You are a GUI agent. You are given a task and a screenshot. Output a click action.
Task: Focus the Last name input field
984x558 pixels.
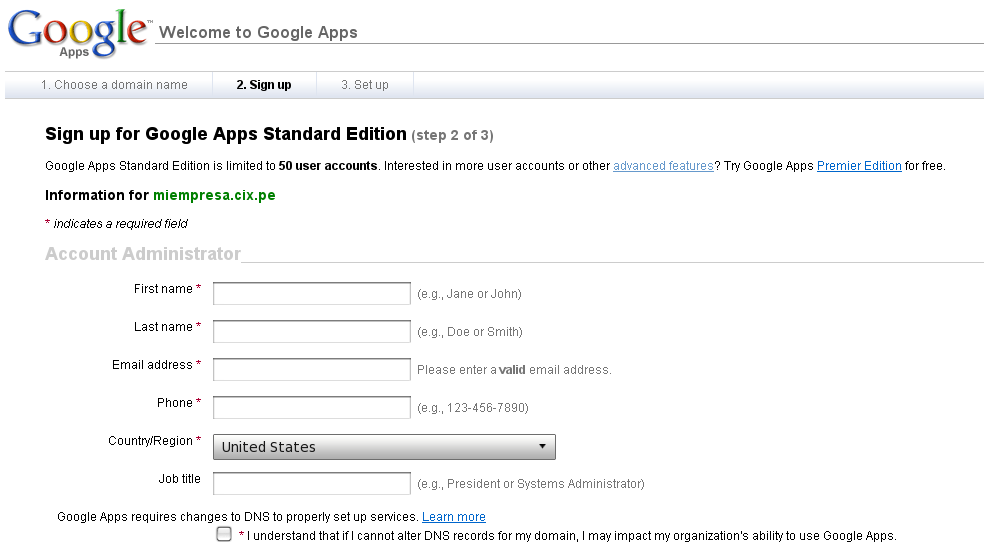[312, 331]
